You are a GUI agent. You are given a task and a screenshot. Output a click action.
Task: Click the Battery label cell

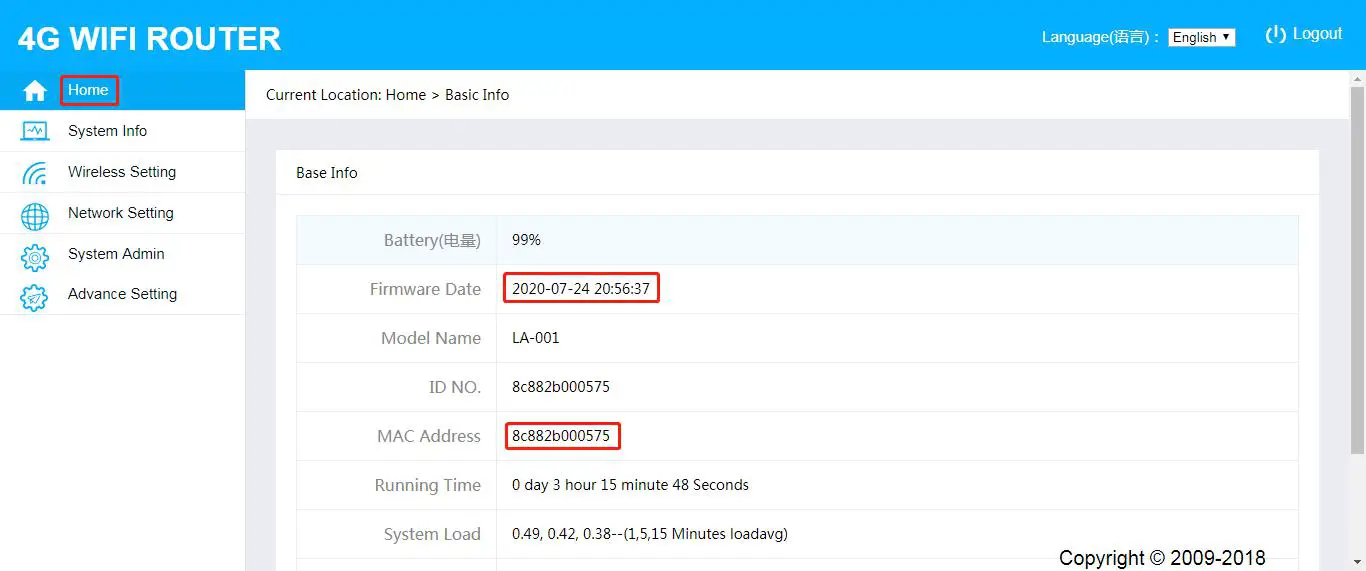pos(397,240)
